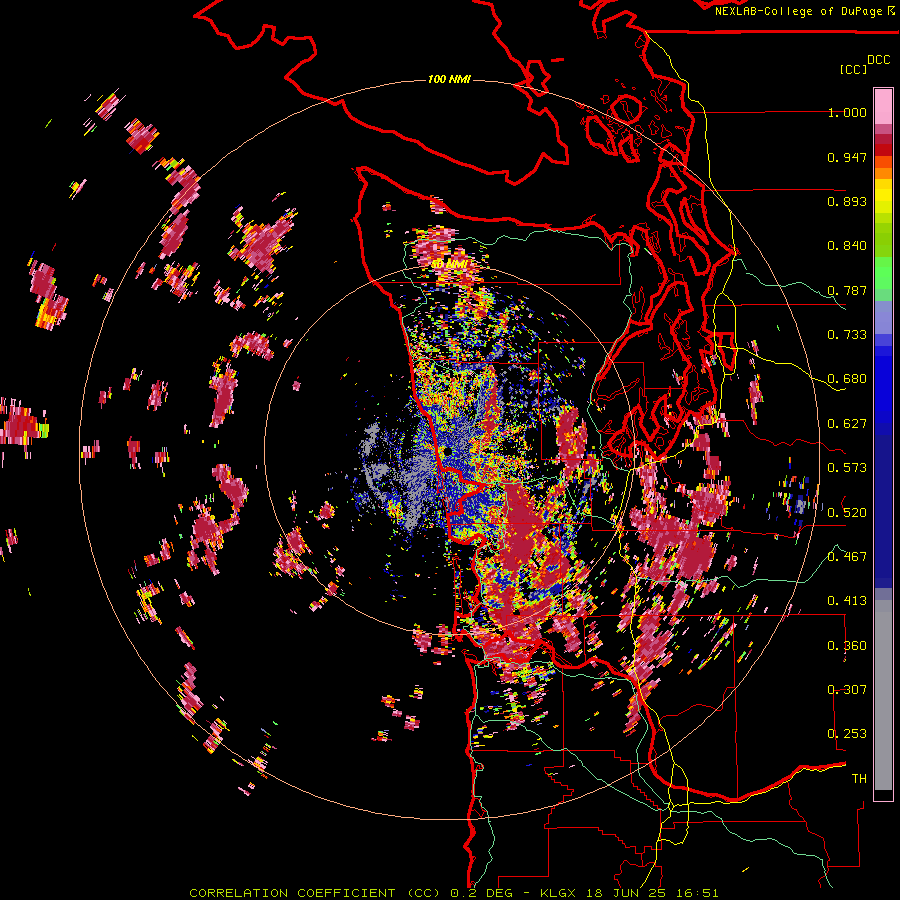Select the 0.520 scale value
900x900 pixels.
pyautogui.click(x=847, y=513)
